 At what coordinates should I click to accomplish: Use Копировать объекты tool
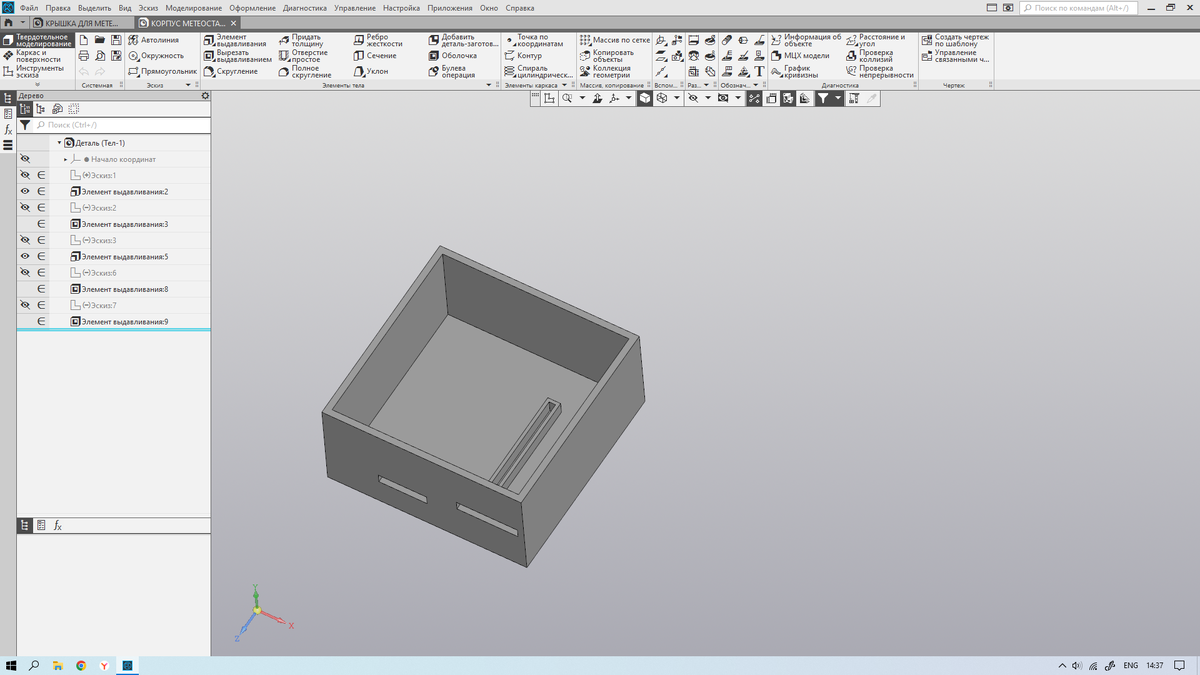click(606, 56)
